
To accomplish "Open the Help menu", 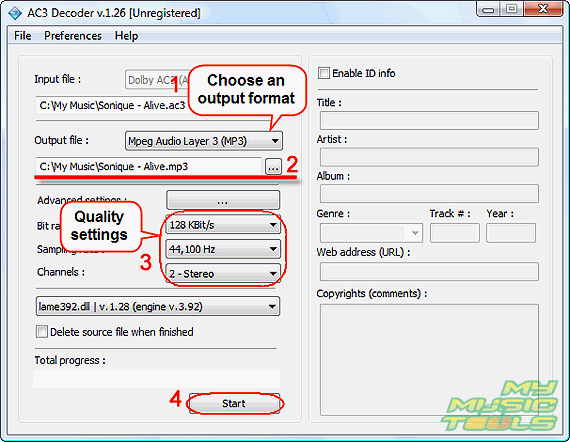I will [x=126, y=36].
